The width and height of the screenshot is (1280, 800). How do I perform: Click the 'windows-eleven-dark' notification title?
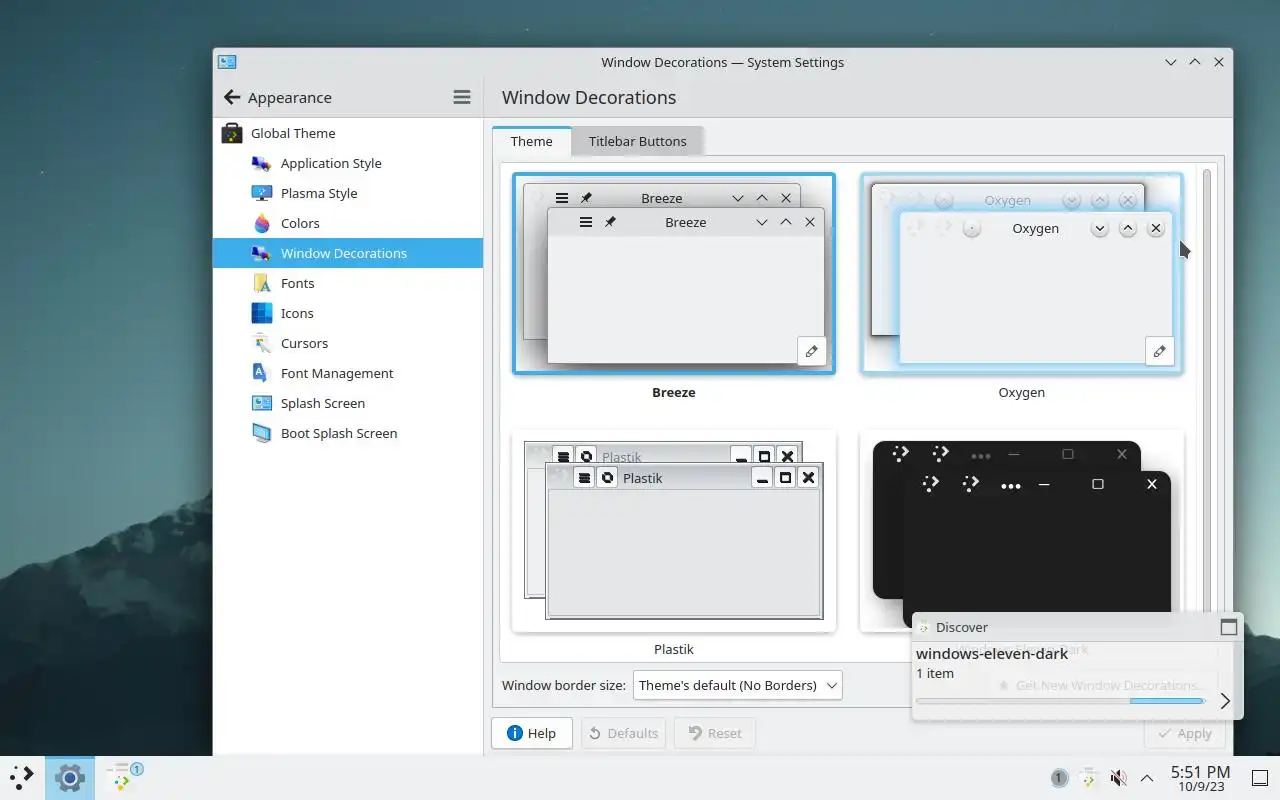click(992, 653)
